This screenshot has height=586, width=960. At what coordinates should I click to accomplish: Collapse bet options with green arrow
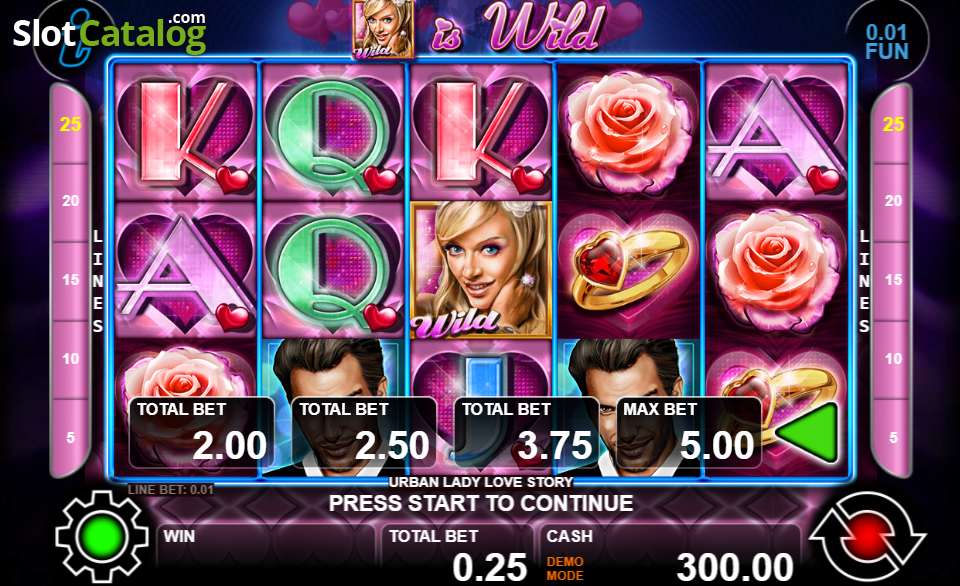click(808, 432)
